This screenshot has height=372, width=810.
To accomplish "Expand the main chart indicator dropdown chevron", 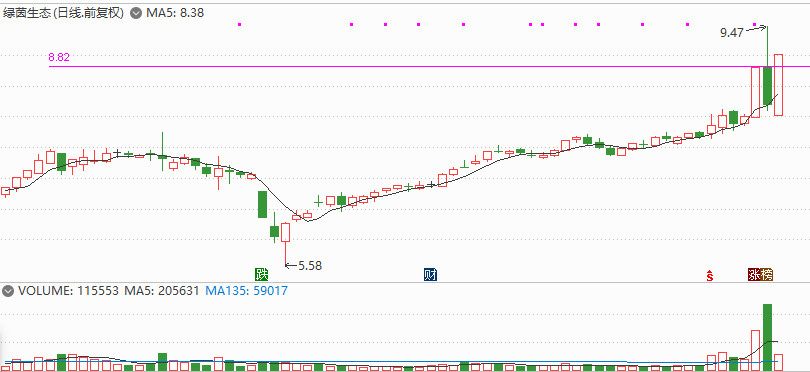I will coord(136,13).
